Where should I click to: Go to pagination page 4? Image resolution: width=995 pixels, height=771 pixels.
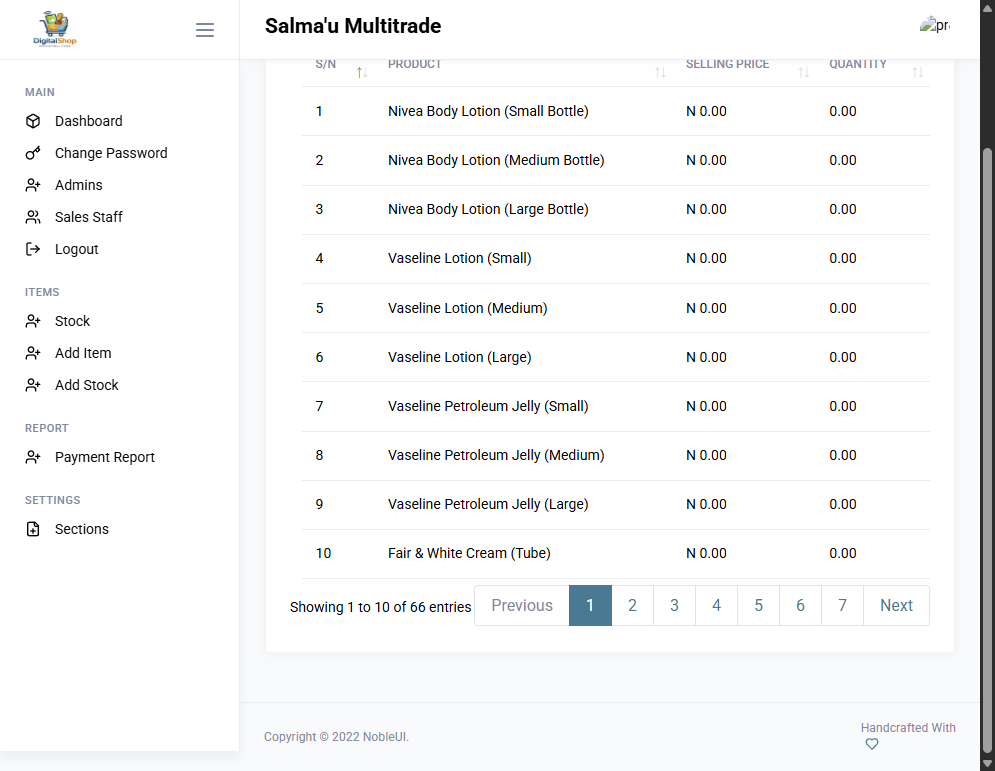(x=716, y=605)
